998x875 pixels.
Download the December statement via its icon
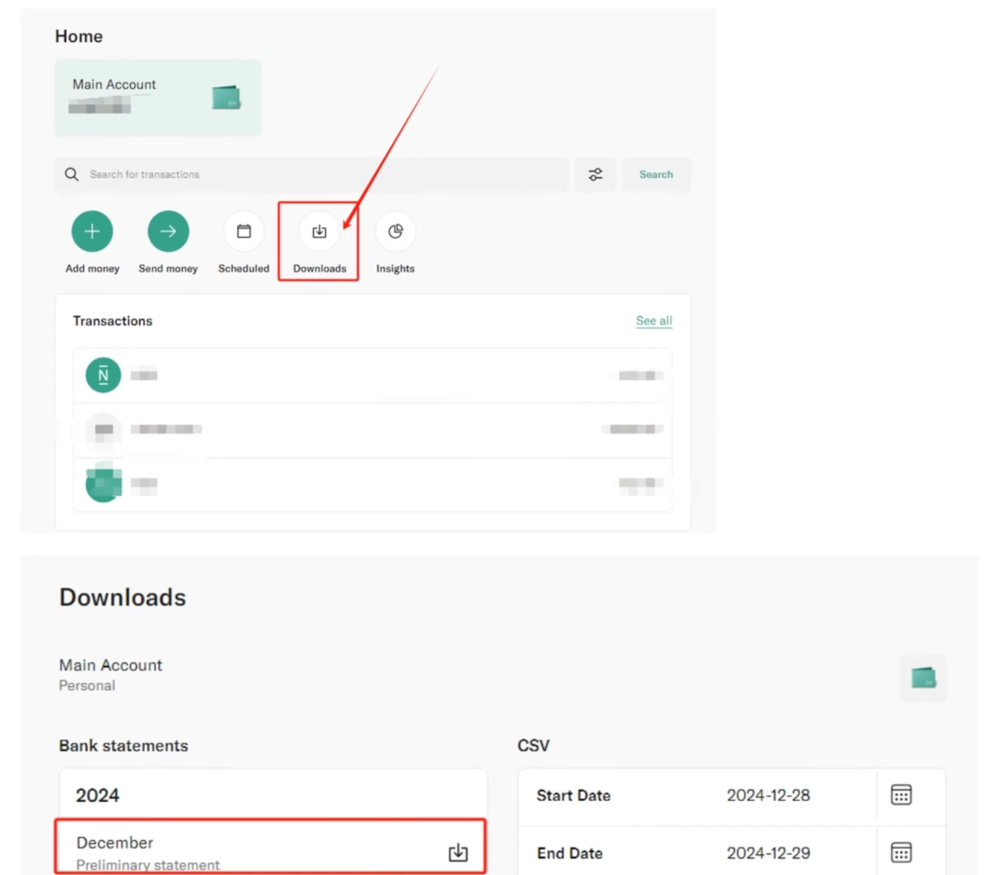click(x=458, y=852)
